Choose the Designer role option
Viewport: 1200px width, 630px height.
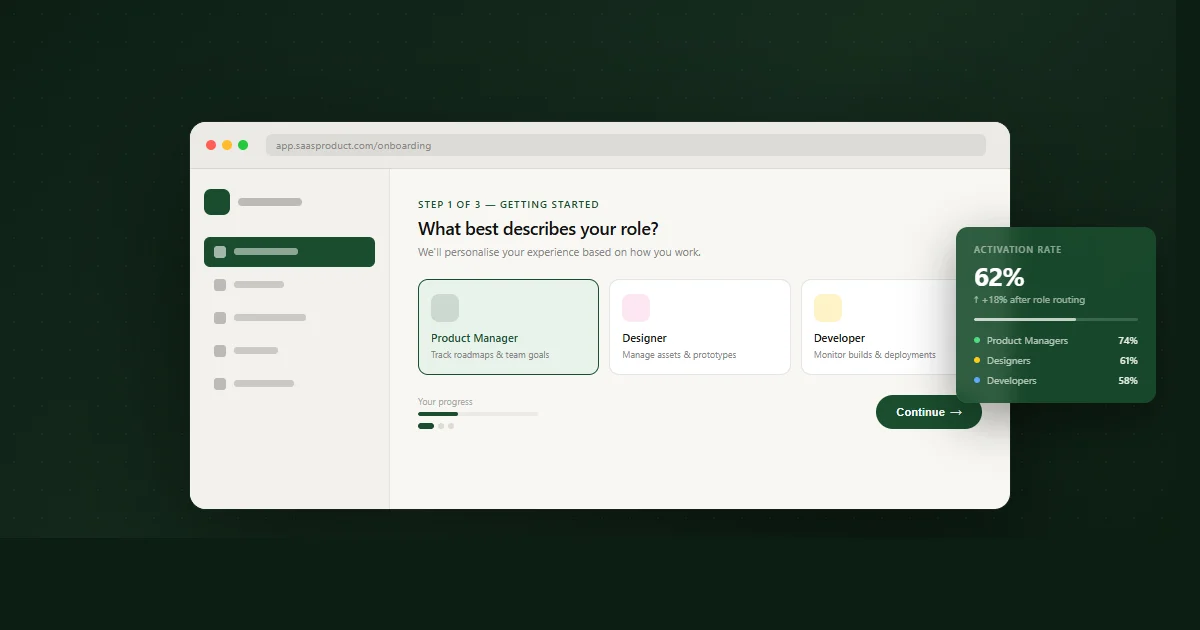pyautogui.click(x=699, y=327)
